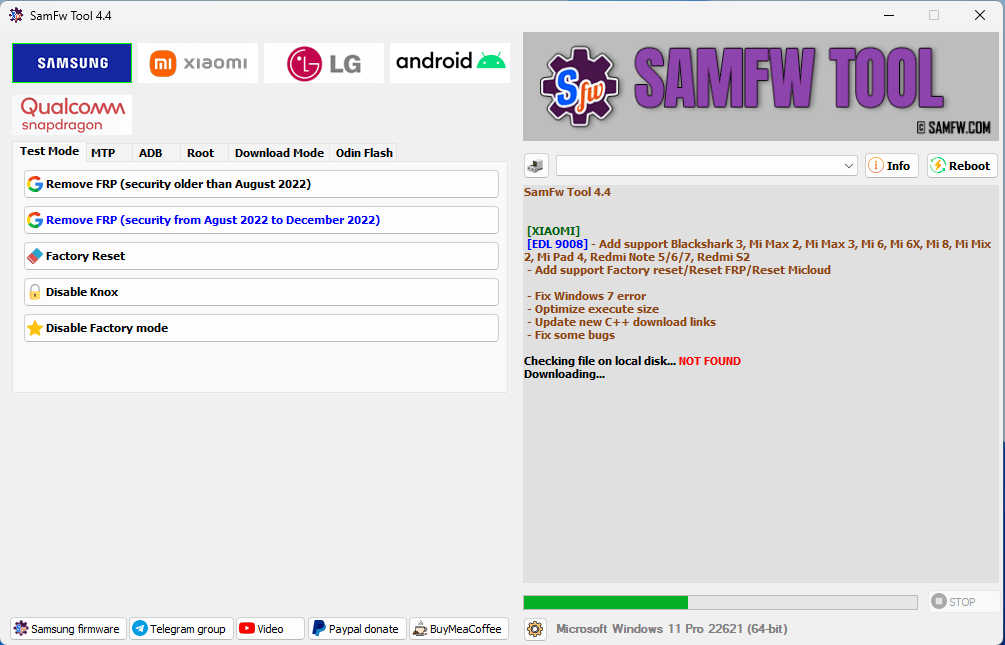This screenshot has height=645, width=1005.
Task: Run Remove FRP for security older than August 2022
Action: click(261, 184)
